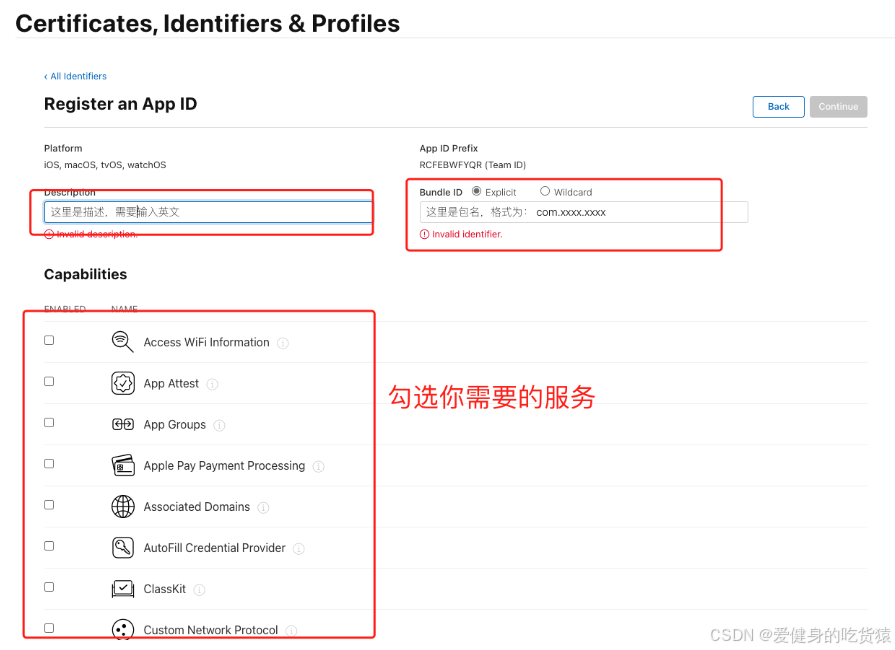
Task: Enable Access WiFi Information checkbox
Action: click(49, 340)
